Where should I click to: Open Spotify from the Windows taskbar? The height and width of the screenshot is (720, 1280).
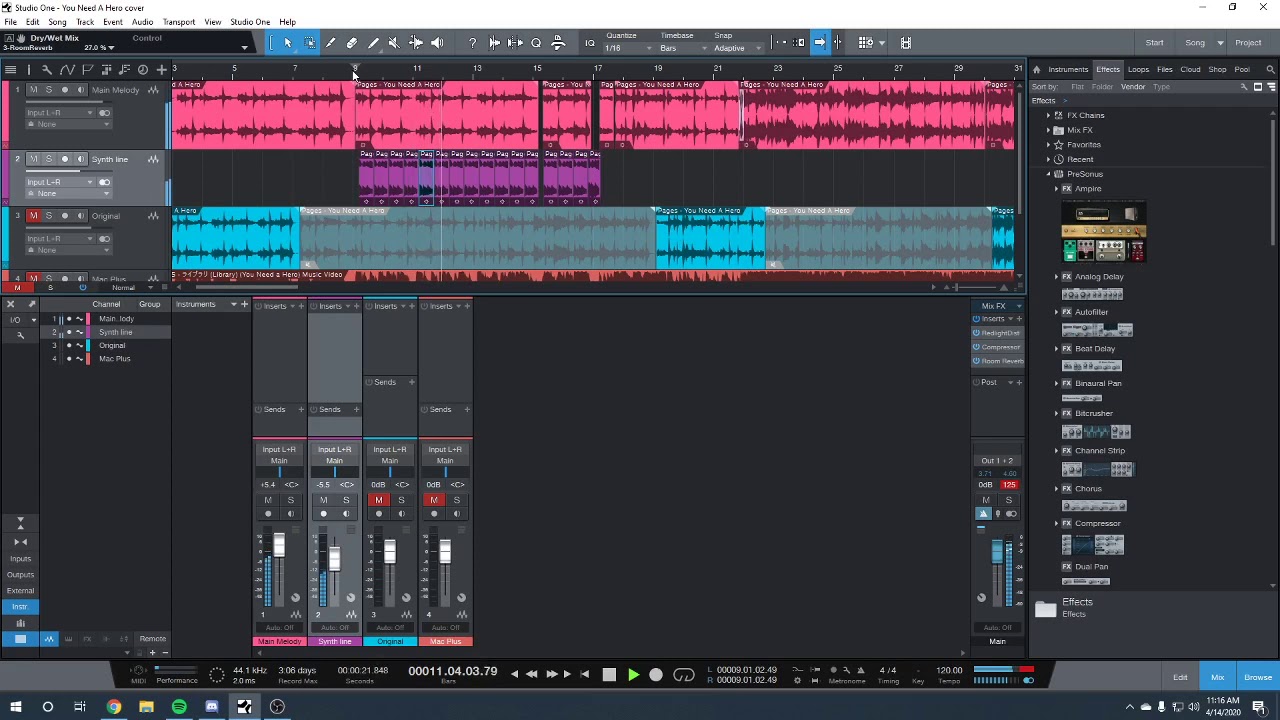[x=179, y=707]
